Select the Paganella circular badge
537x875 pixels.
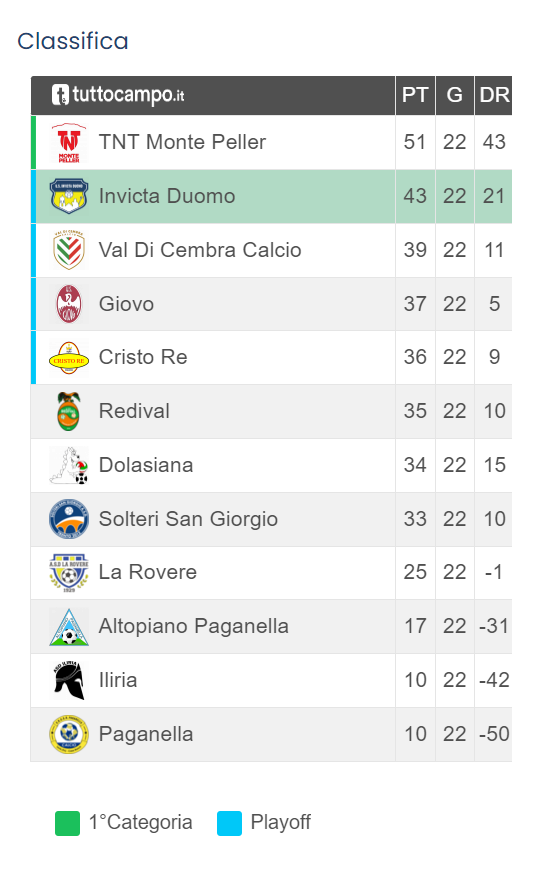pos(69,734)
